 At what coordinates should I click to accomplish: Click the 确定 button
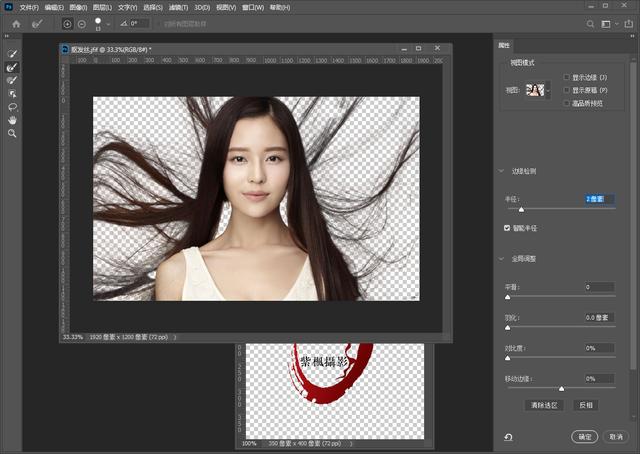click(584, 437)
